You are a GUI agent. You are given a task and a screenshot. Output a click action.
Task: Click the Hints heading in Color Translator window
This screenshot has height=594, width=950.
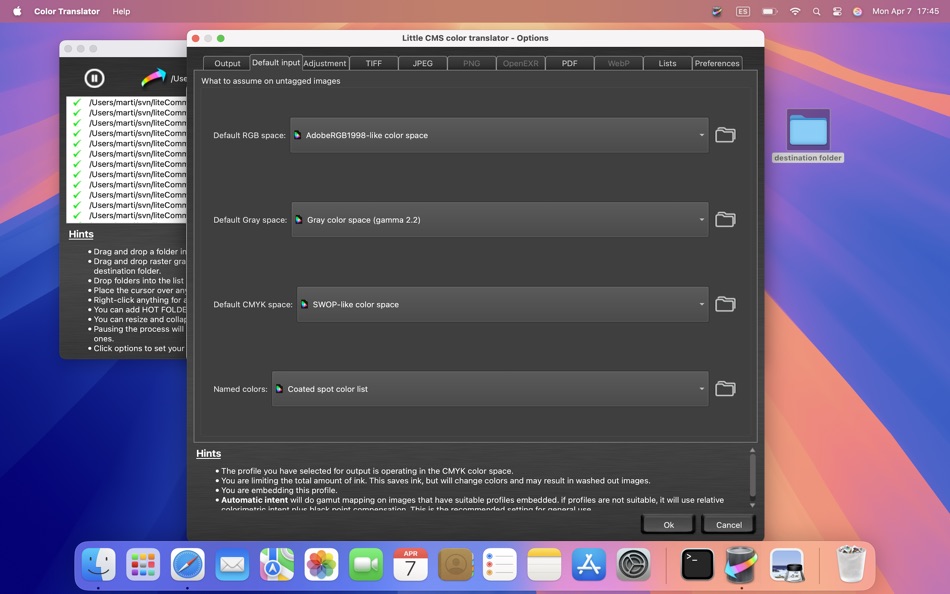81,234
